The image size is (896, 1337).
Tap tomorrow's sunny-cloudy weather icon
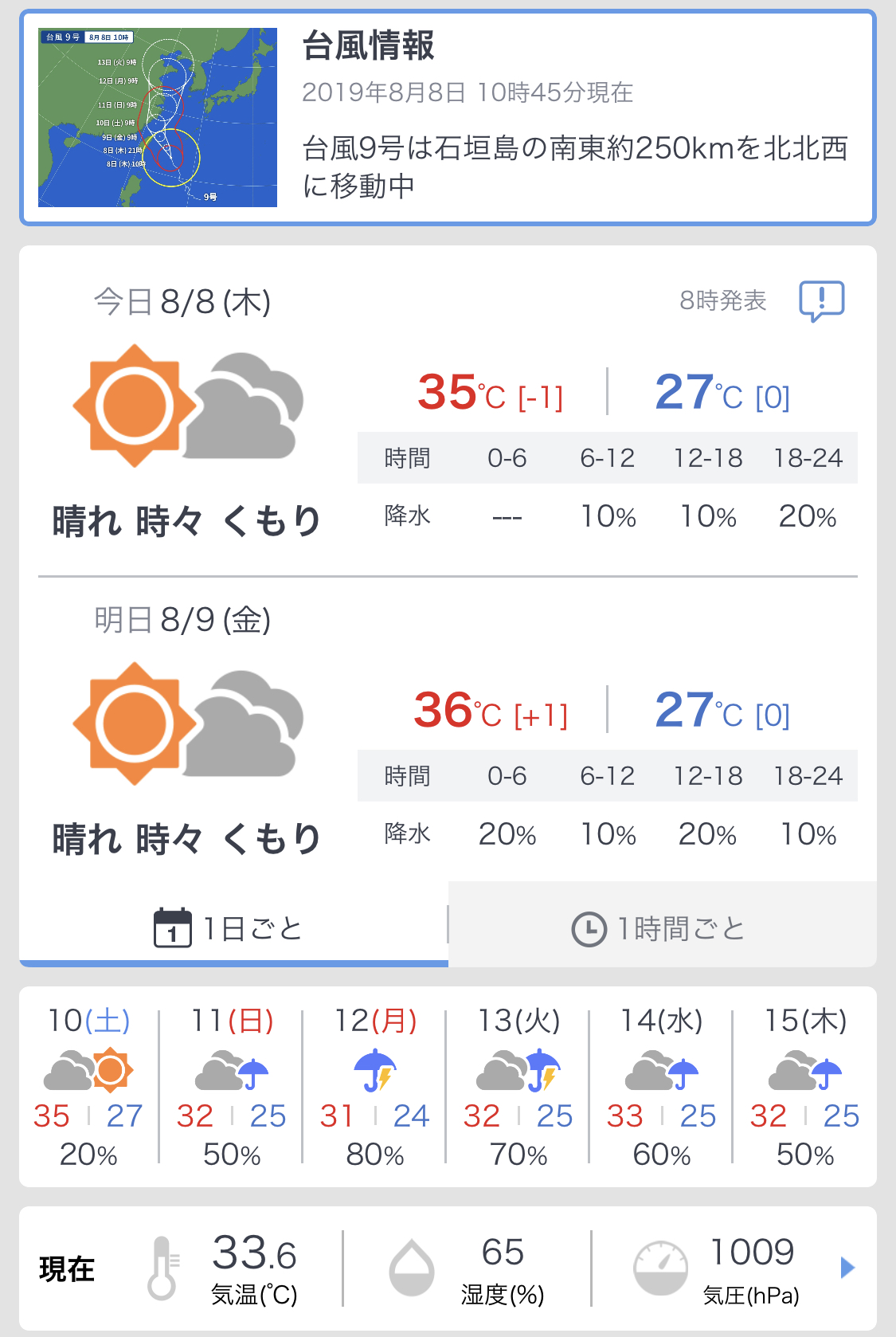point(188,723)
